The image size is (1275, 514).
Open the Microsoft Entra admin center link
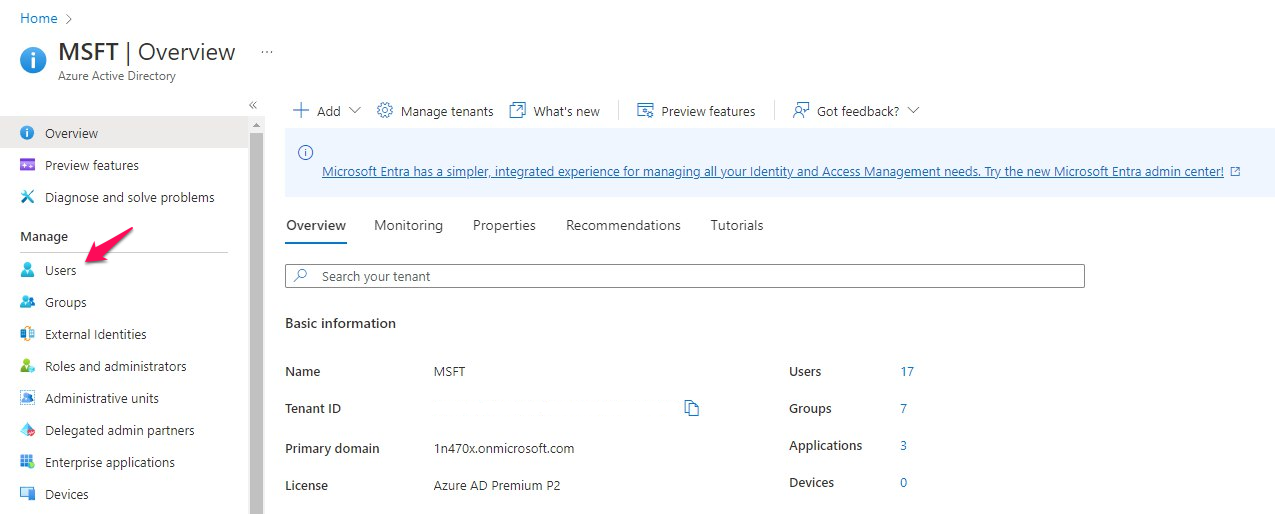coord(772,172)
